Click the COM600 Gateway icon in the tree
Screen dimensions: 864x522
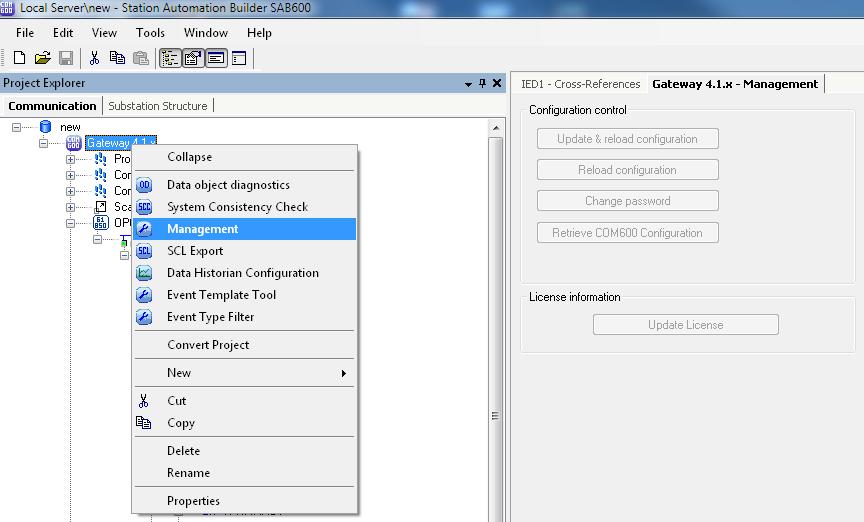coord(74,143)
